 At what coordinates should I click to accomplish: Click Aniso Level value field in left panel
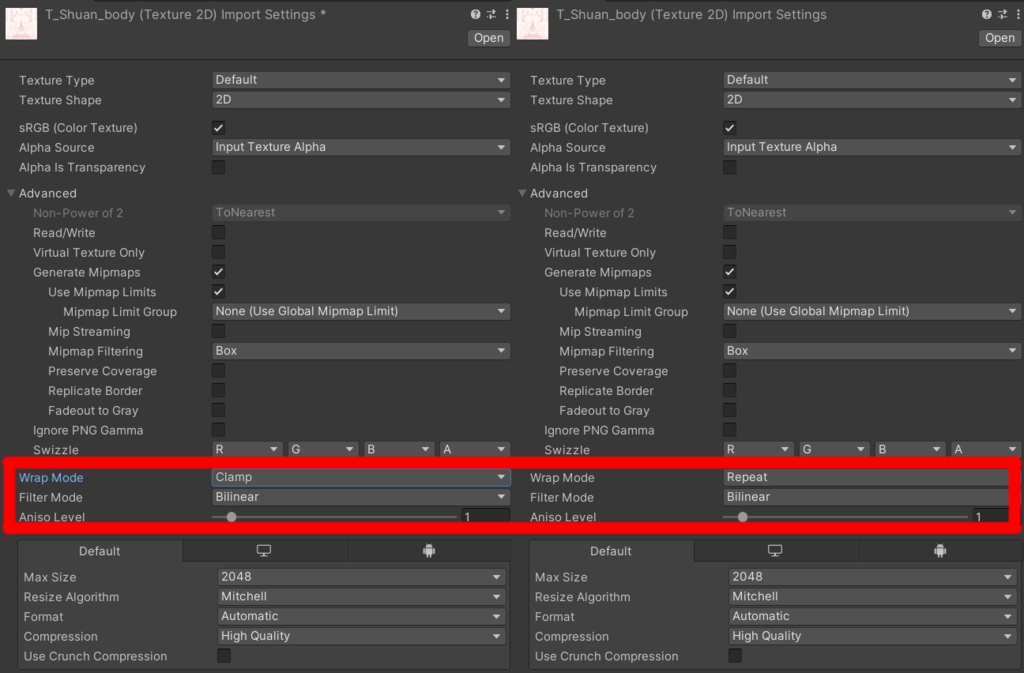(485, 516)
